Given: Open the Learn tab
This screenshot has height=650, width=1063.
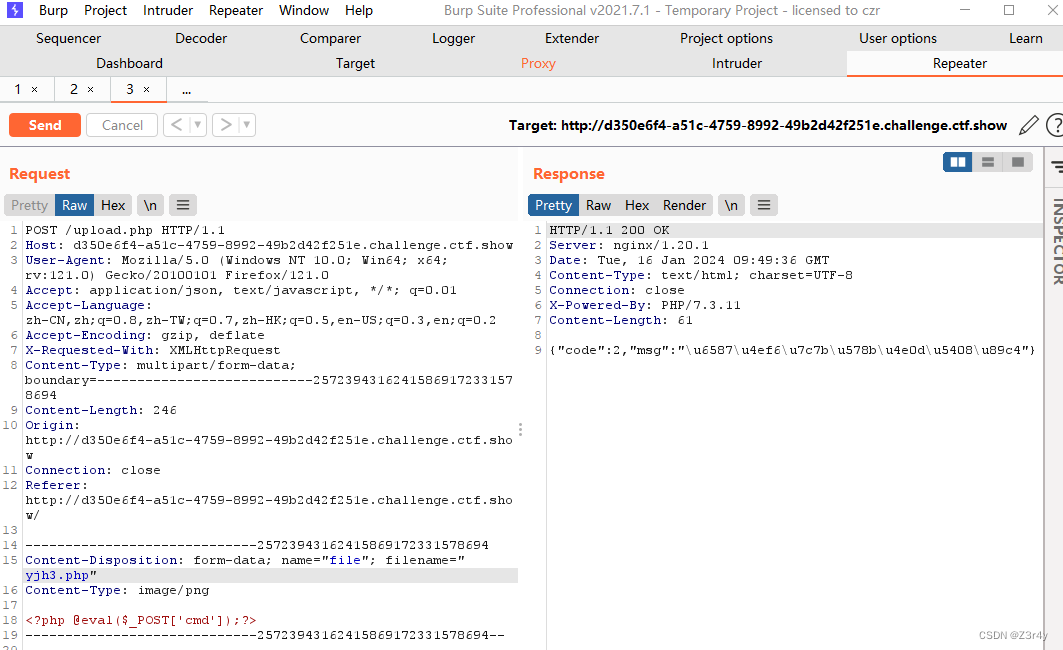Looking at the screenshot, I should [1026, 38].
